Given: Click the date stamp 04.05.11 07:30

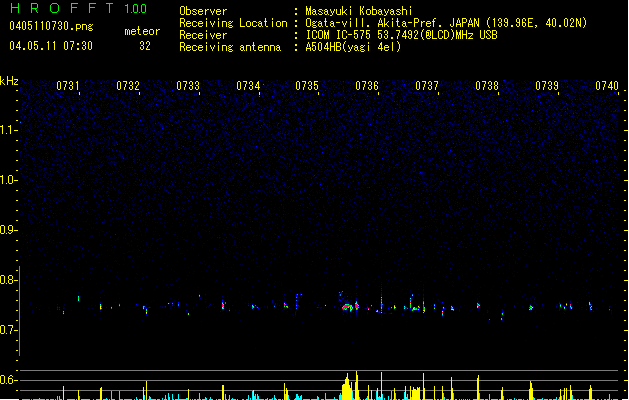Looking at the screenshot, I should pyautogui.click(x=51, y=46).
